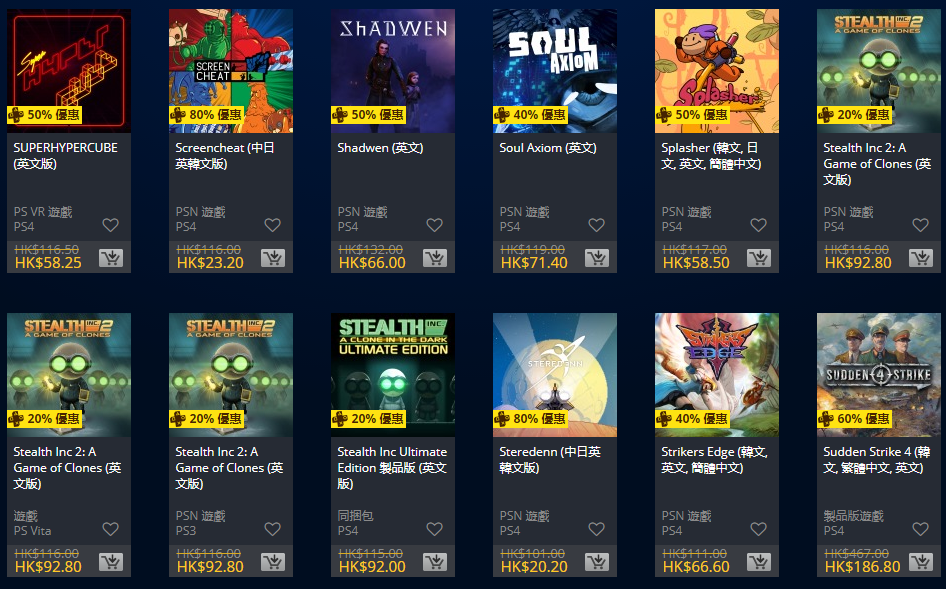The image size is (946, 589).
Task: Add Steredenn to shopping cart
Action: pos(597,562)
